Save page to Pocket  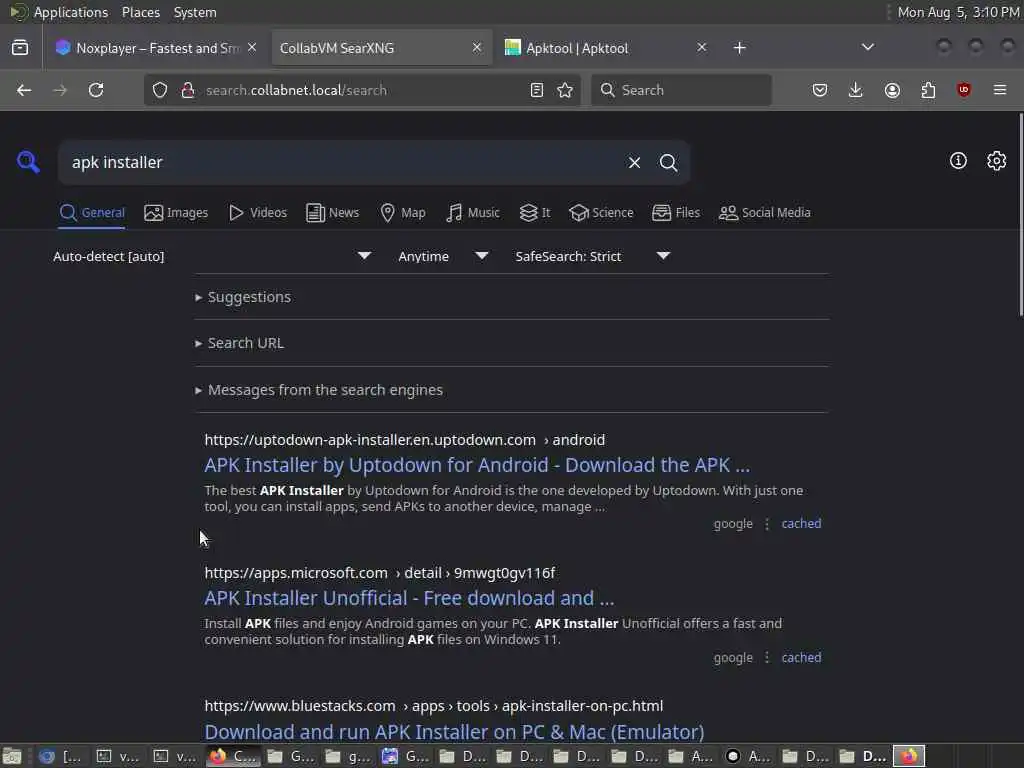point(820,90)
